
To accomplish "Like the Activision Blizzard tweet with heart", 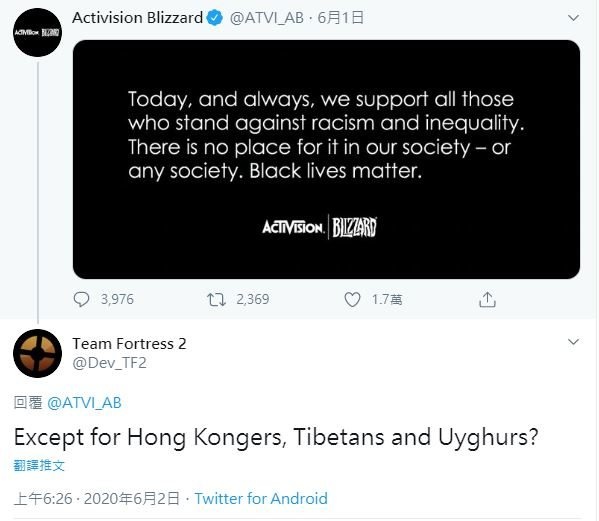I will pyautogui.click(x=352, y=299).
